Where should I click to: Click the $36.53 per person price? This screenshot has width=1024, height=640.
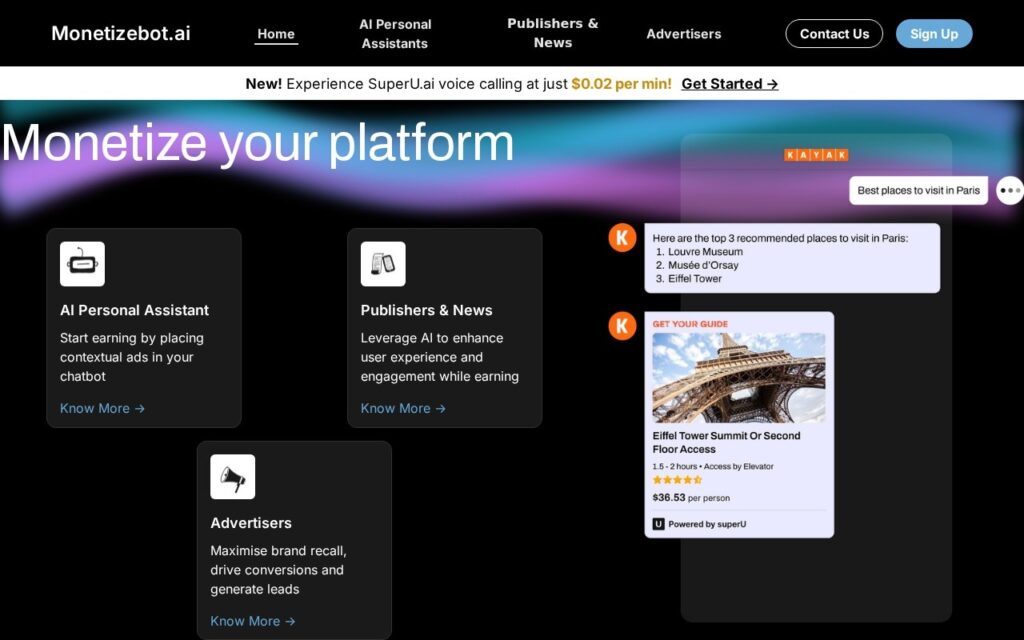point(691,498)
